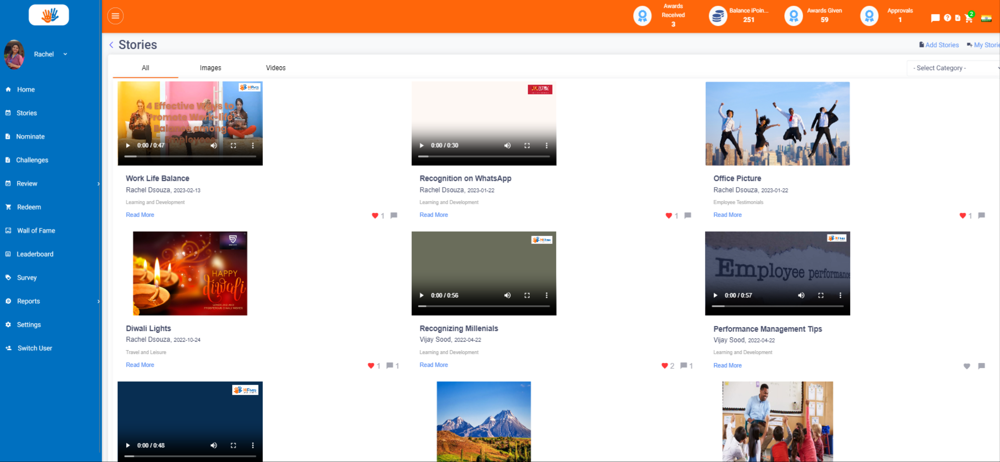Open more options on the 0:48 video
The image size is (1000, 462).
click(253, 445)
